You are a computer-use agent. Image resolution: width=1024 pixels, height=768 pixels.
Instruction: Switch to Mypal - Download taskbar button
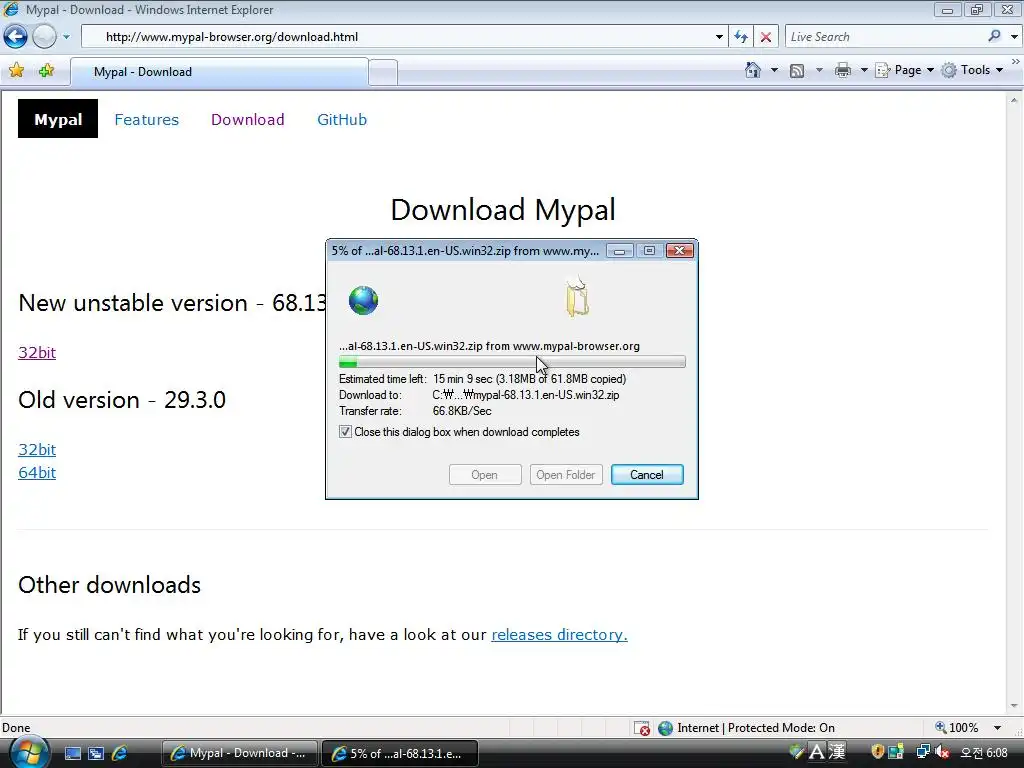pyautogui.click(x=240, y=753)
